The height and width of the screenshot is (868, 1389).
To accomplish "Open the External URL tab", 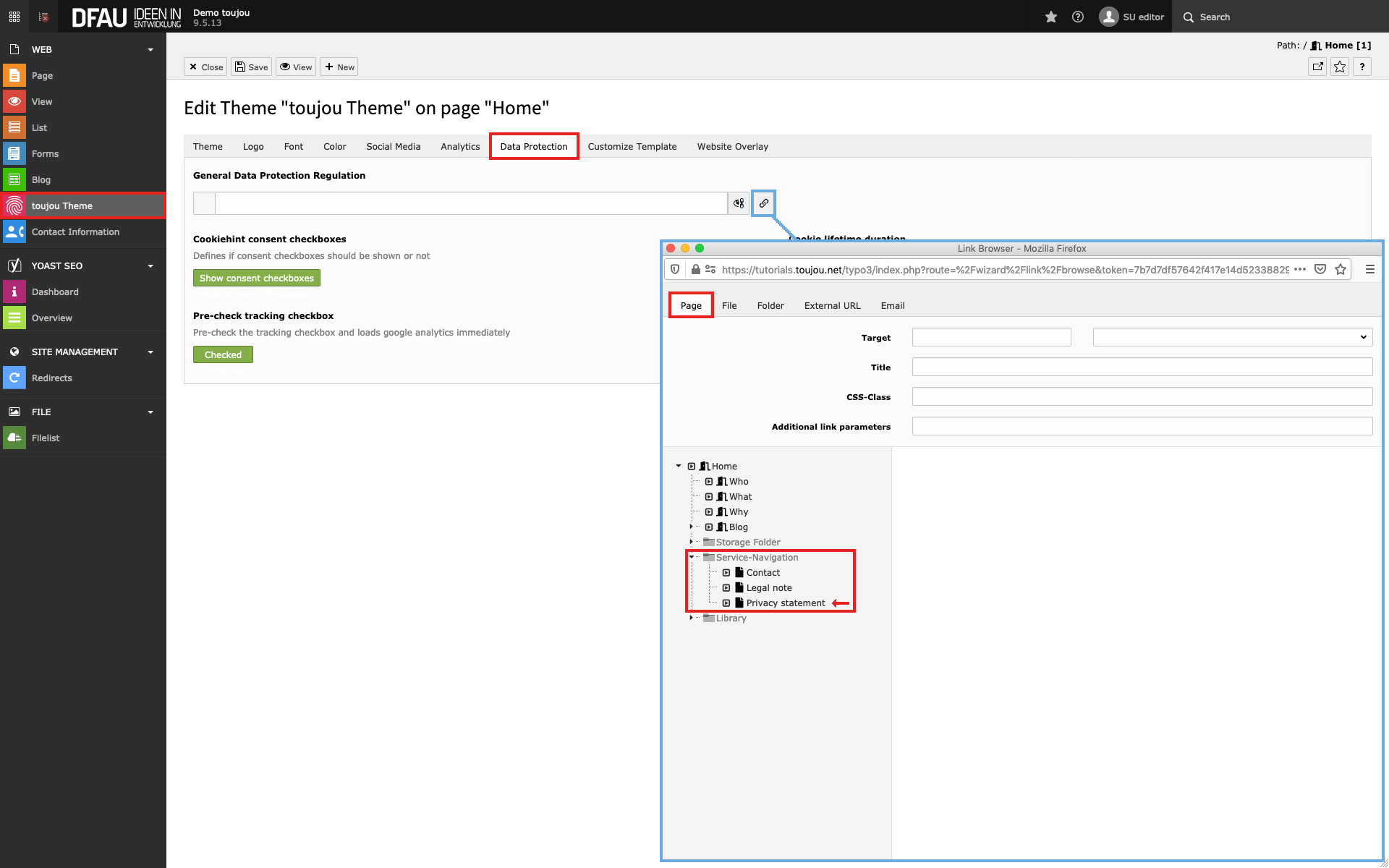I will (832, 305).
